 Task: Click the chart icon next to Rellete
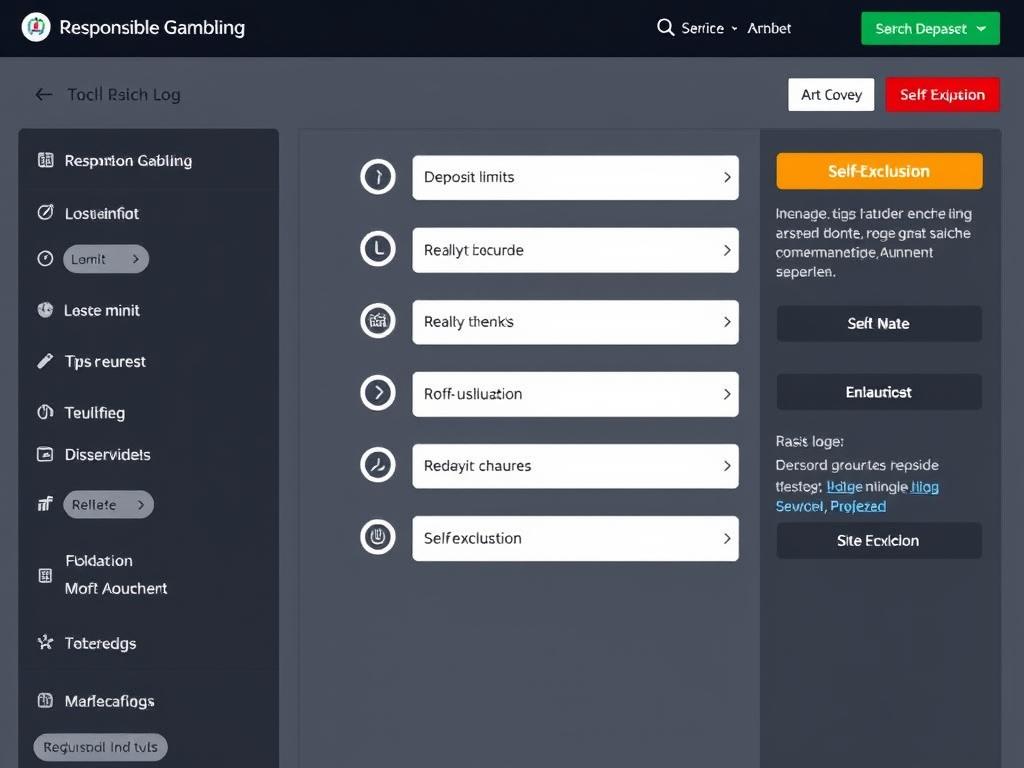coord(45,504)
